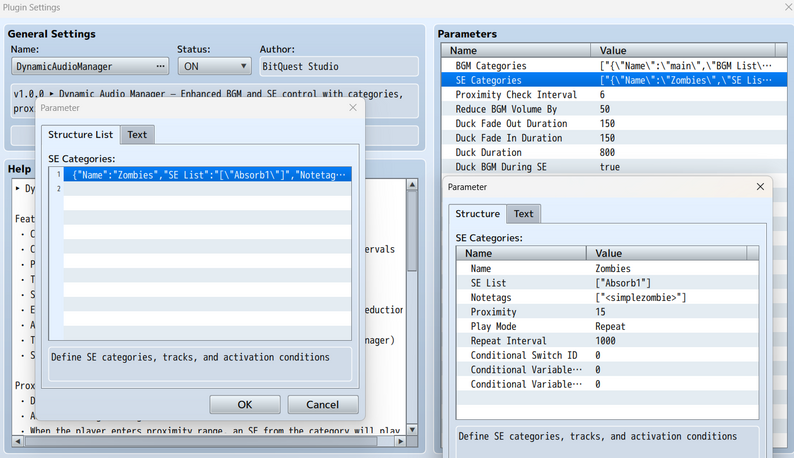The height and width of the screenshot is (458, 794).
Task: Select the Repeat Interval 1000 row
Action: coord(607,341)
